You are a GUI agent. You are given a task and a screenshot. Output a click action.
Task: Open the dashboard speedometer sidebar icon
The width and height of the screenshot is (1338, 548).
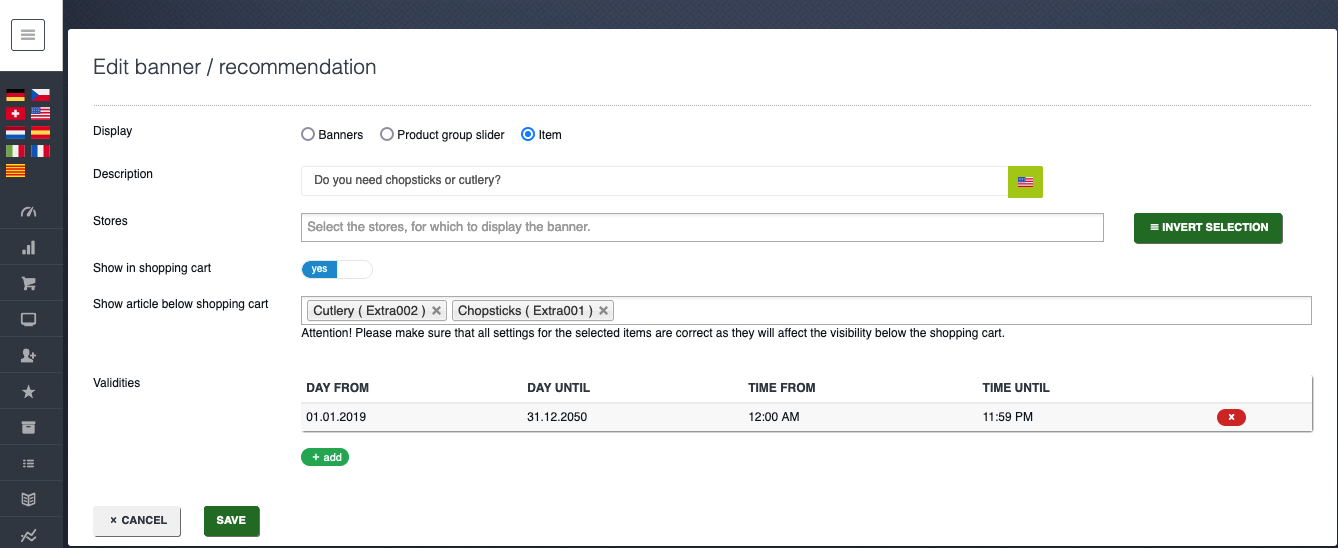click(x=28, y=212)
